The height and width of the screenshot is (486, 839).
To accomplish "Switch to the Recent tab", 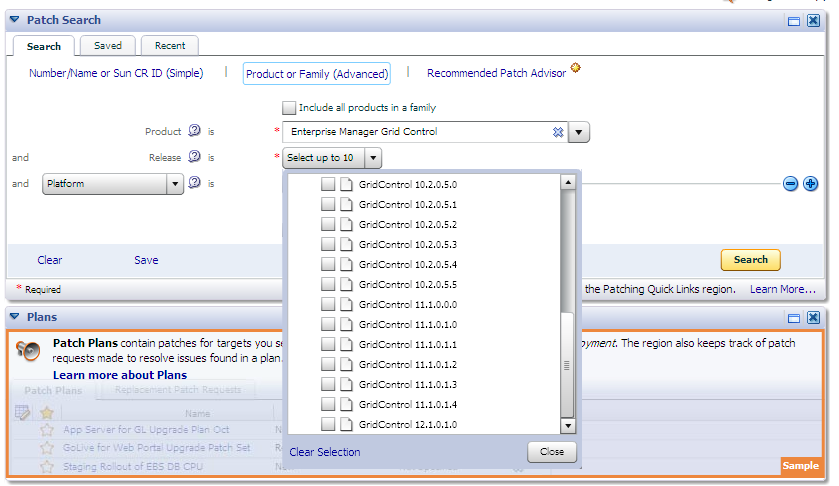I will click(170, 45).
